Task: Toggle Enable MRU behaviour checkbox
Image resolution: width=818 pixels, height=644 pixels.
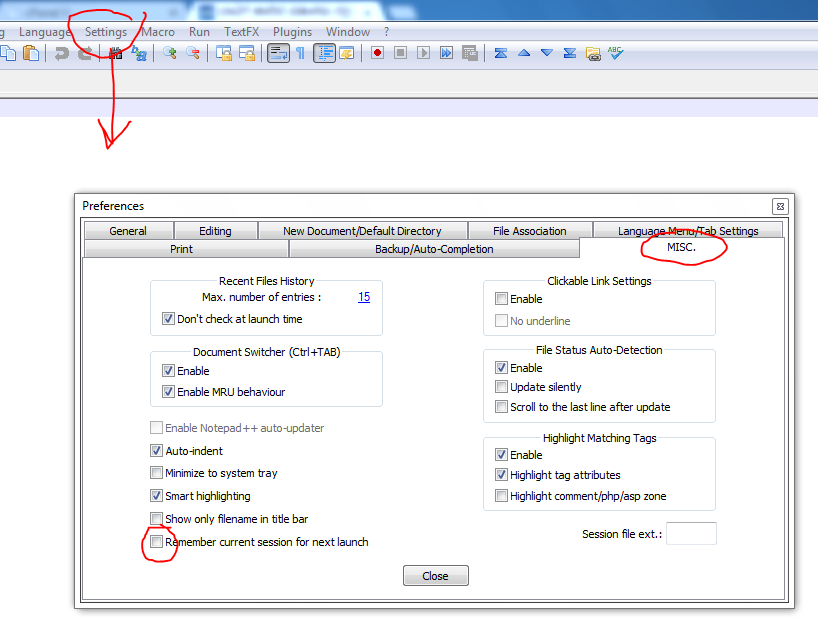Action: click(168, 392)
